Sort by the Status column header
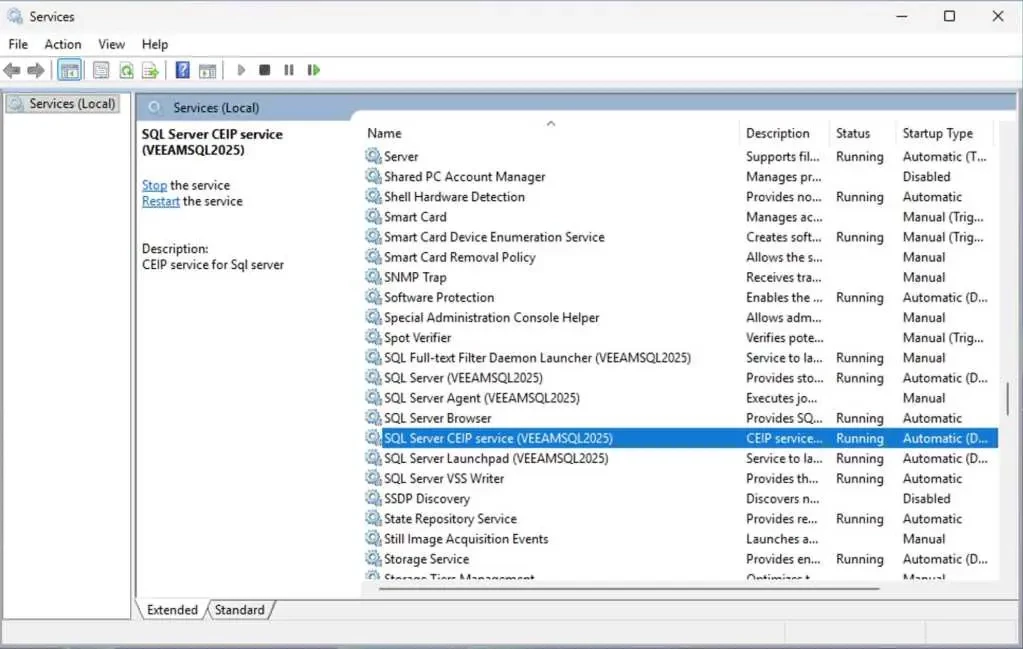This screenshot has height=649, width=1023. pyautogui.click(x=863, y=133)
